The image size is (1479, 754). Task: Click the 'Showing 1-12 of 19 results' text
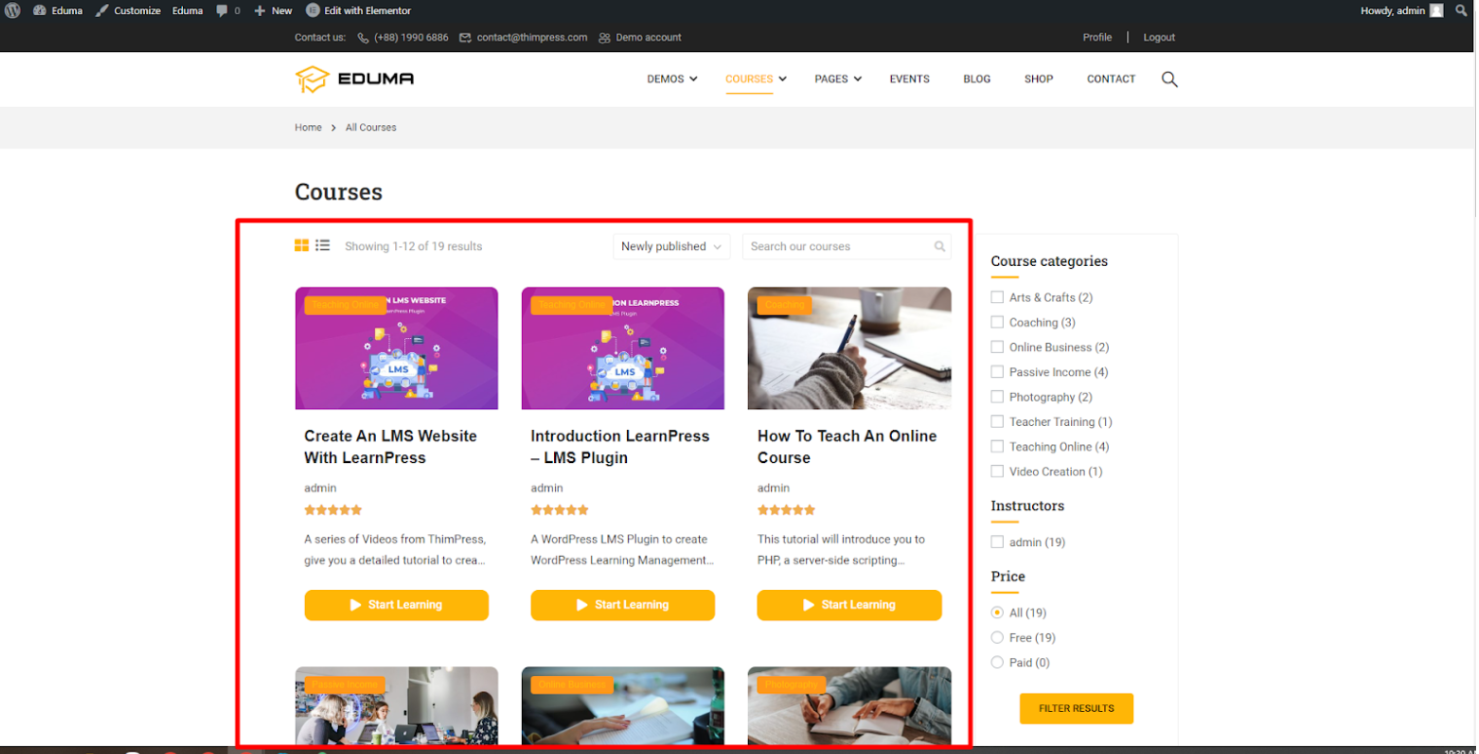pyautogui.click(x=414, y=246)
